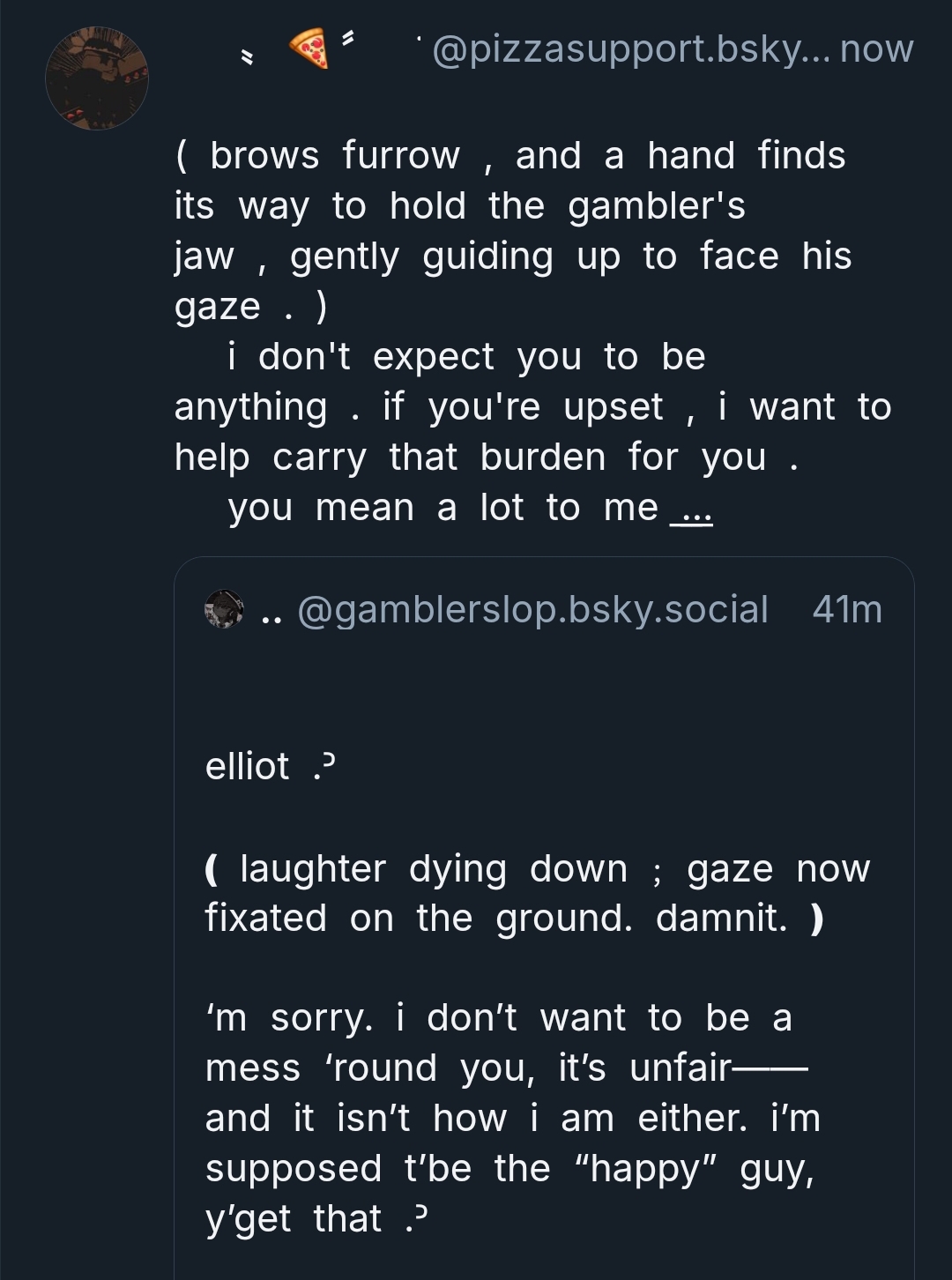Click the 'elliot .?' text in quoted post
This screenshot has width=952, height=1280.
[270, 766]
